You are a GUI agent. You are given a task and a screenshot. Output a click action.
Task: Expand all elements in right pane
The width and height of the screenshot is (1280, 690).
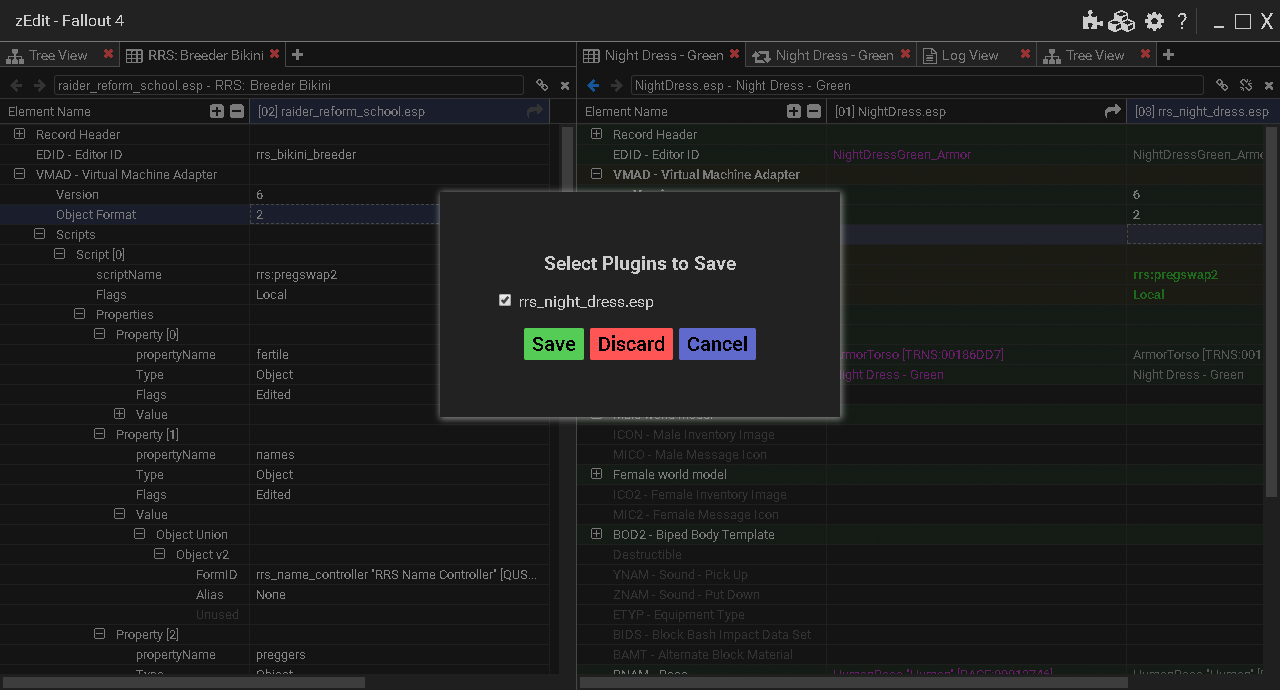[794, 111]
